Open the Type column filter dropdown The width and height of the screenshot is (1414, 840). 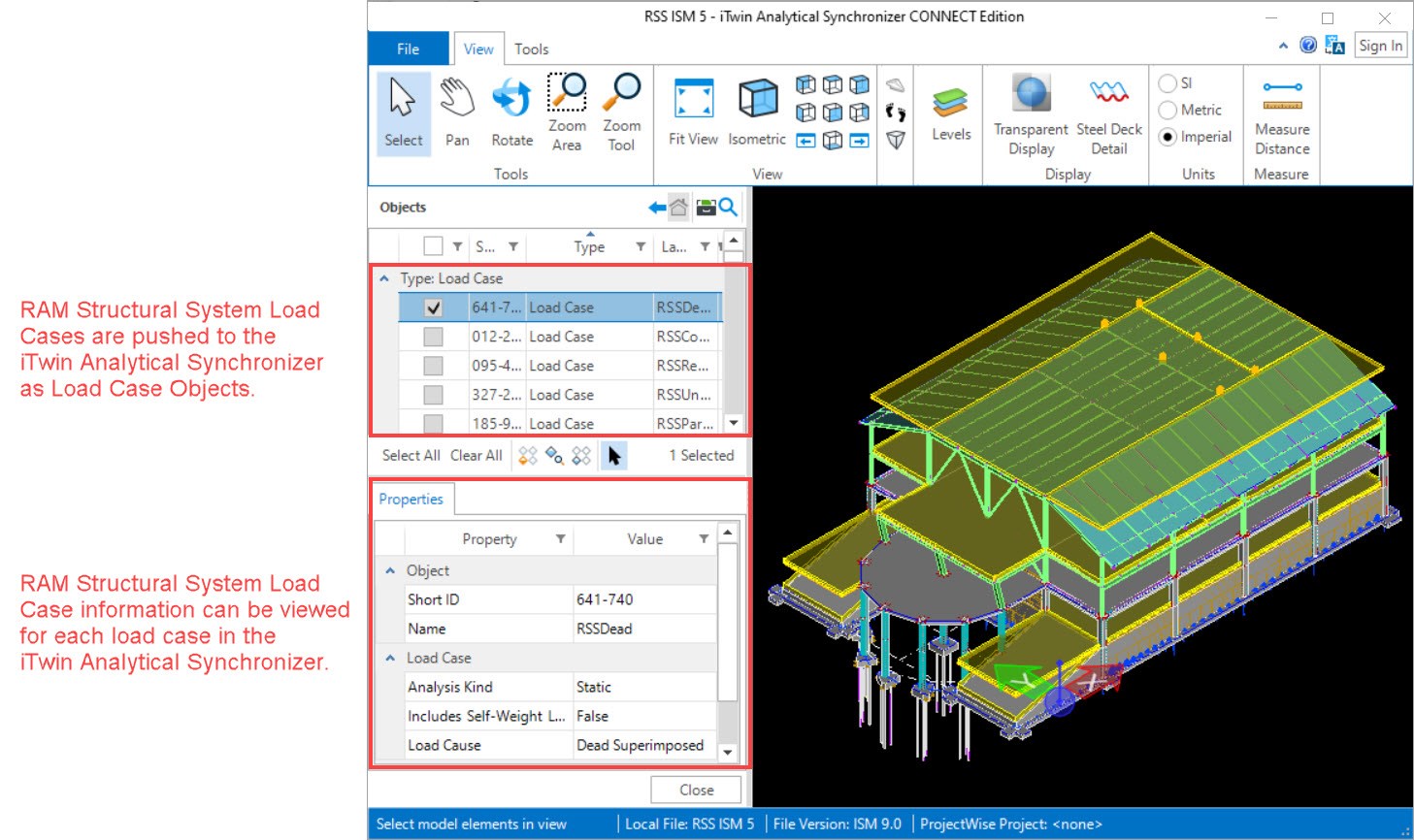(641, 247)
